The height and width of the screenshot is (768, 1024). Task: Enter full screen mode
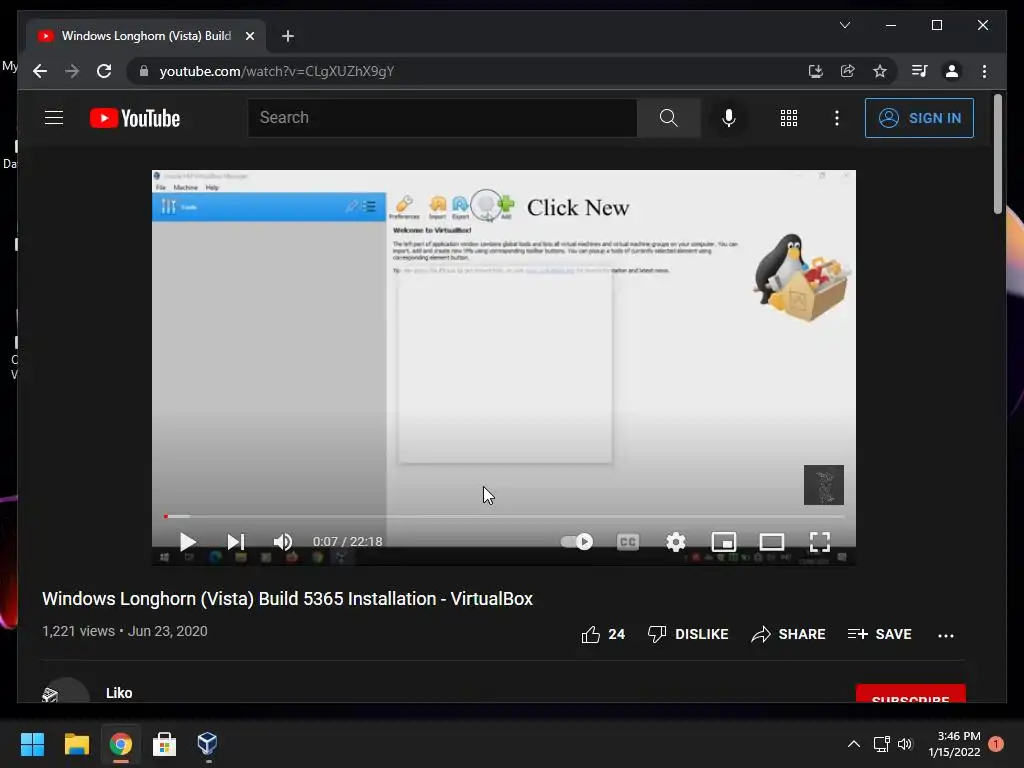(x=820, y=541)
